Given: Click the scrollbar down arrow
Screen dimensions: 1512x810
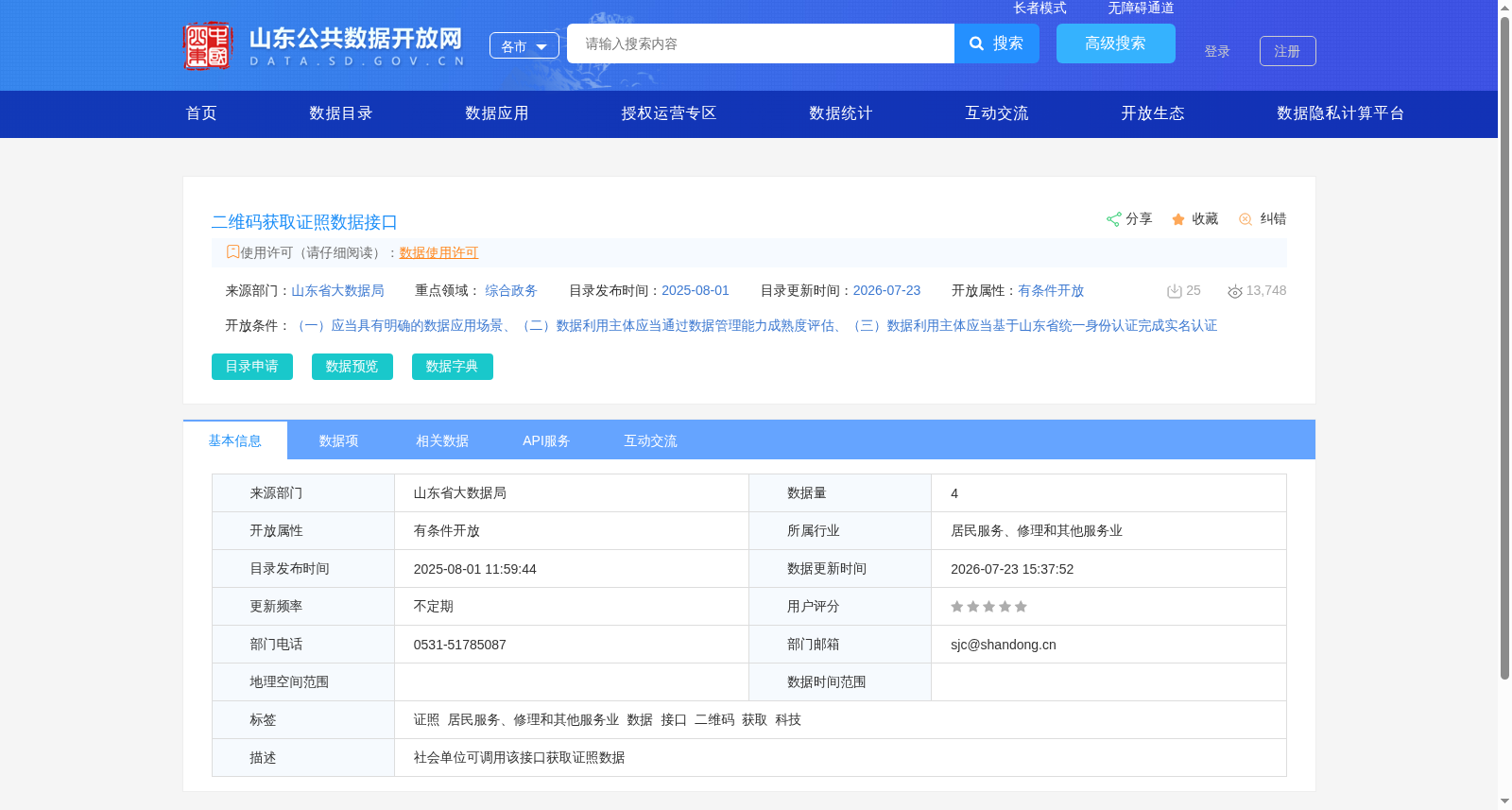Looking at the screenshot, I should (x=1504, y=801).
